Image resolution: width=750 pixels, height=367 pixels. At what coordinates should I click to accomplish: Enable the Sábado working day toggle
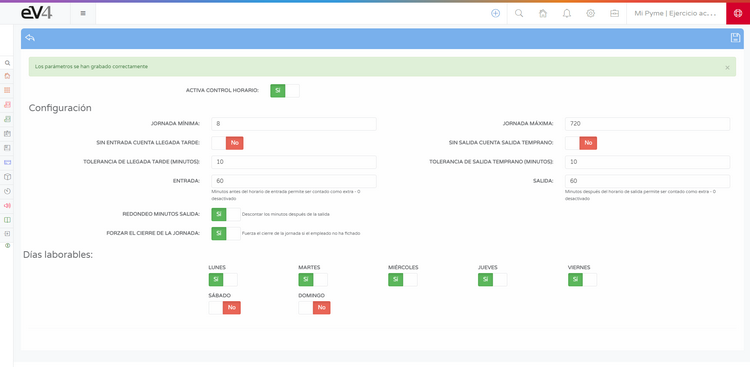point(224,308)
